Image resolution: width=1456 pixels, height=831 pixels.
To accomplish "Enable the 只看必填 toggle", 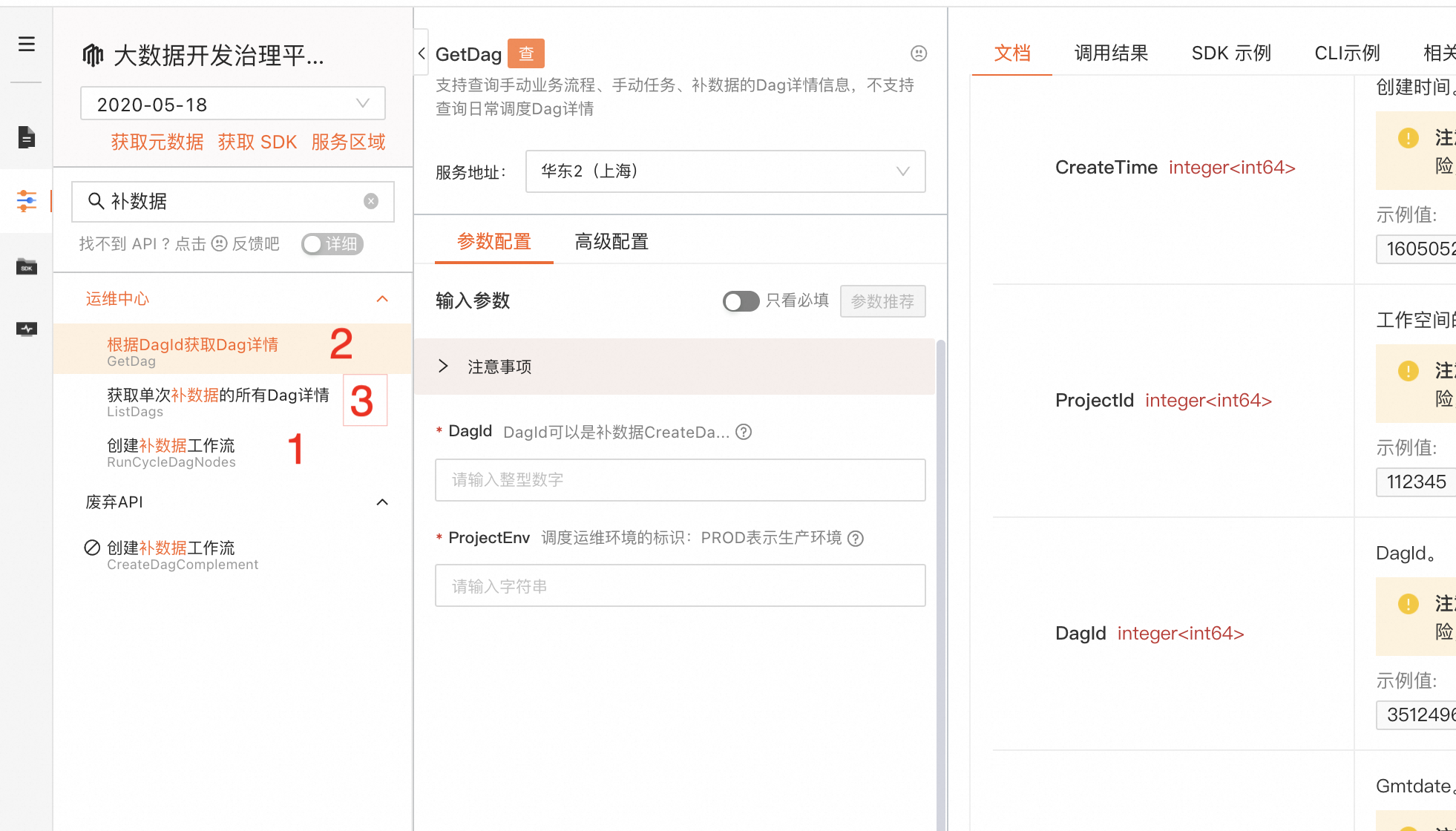I will (x=741, y=301).
